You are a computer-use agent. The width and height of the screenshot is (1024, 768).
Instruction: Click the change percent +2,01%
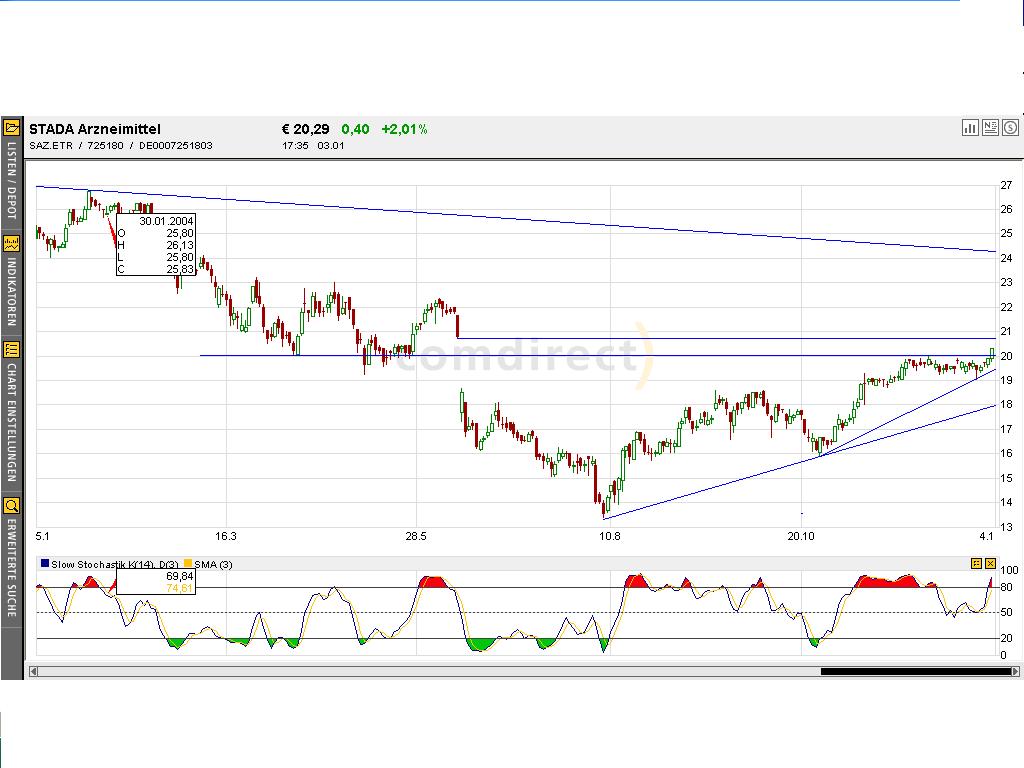tap(404, 129)
